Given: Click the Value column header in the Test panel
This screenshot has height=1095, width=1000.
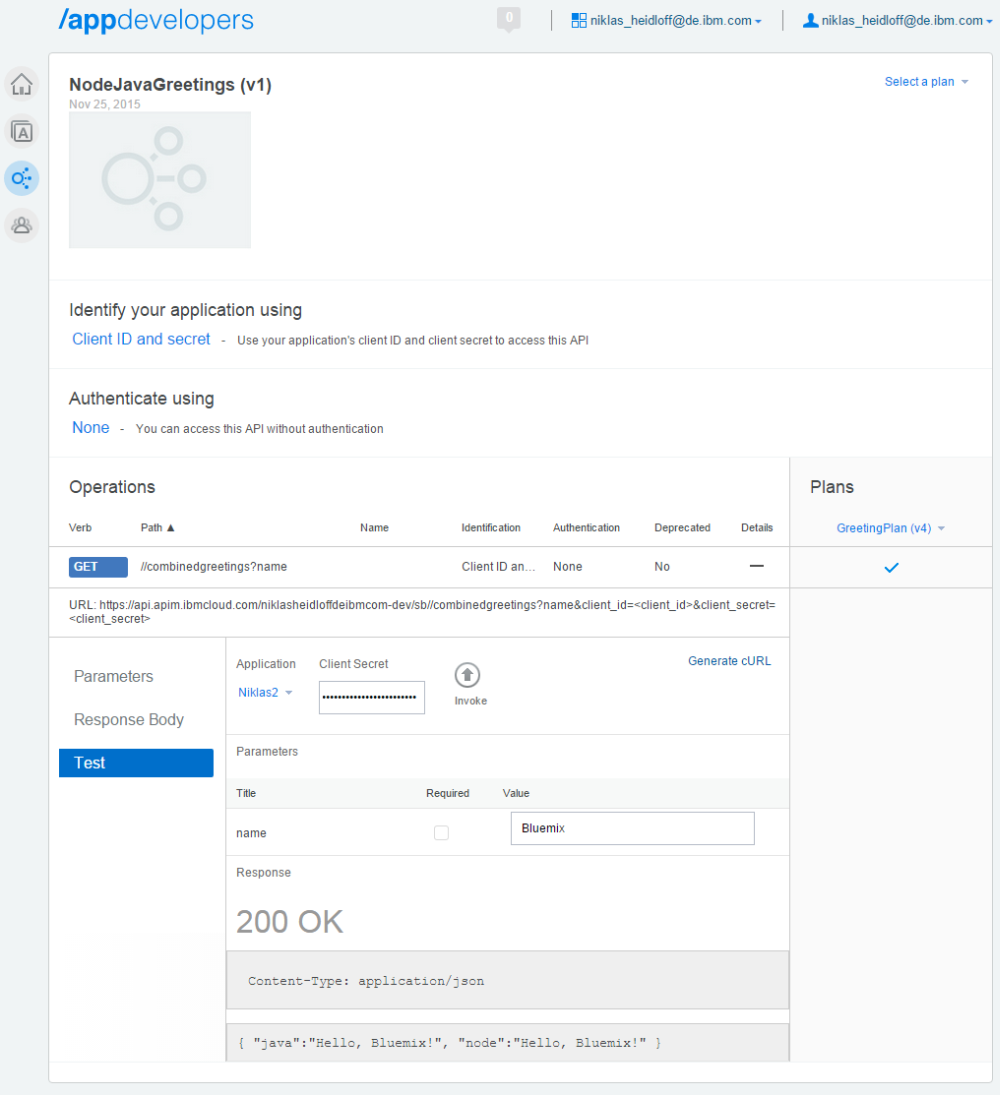Looking at the screenshot, I should pyautogui.click(x=516, y=793).
